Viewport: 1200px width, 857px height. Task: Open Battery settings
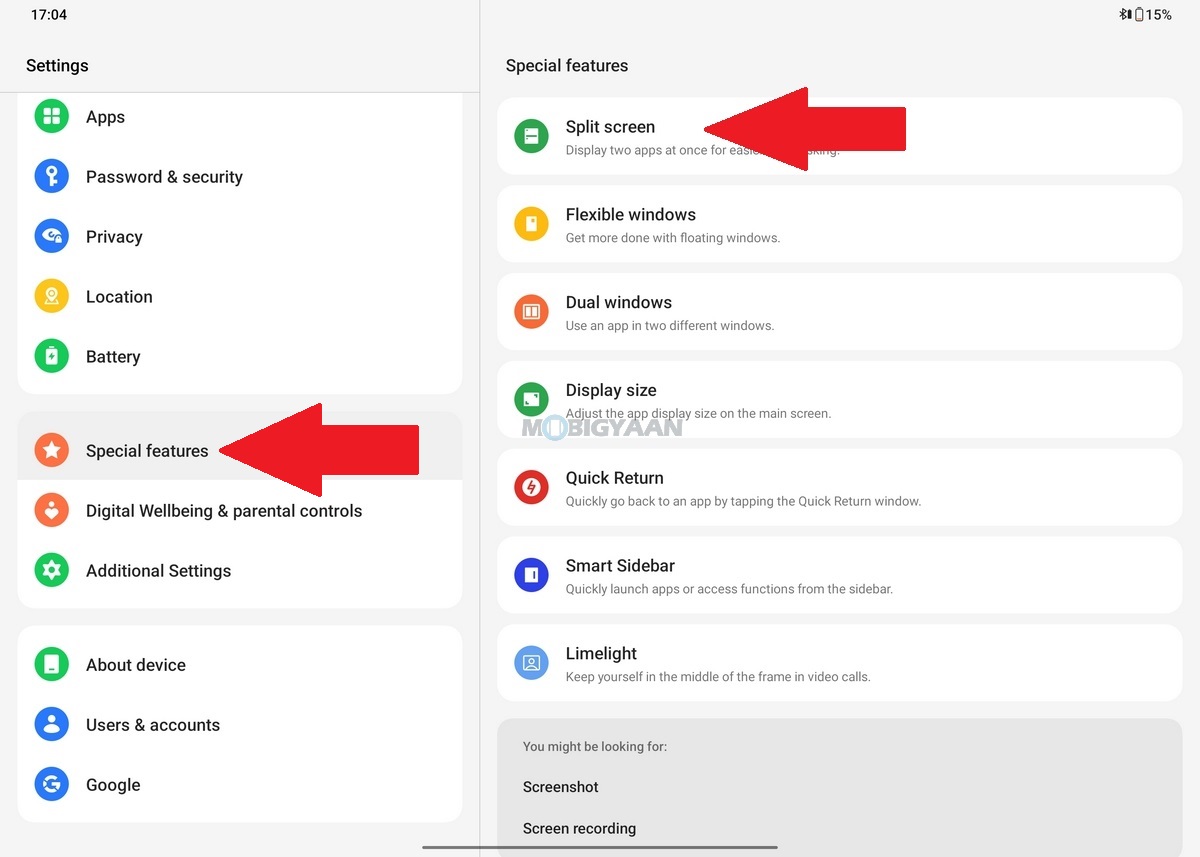coord(240,357)
